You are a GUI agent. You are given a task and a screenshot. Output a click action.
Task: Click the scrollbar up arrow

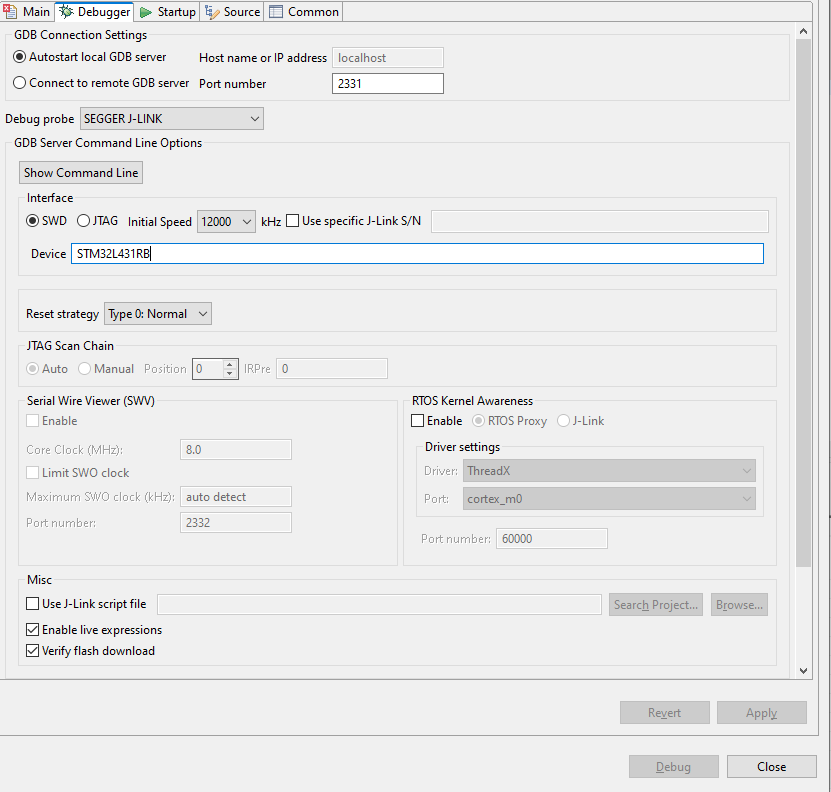[803, 30]
